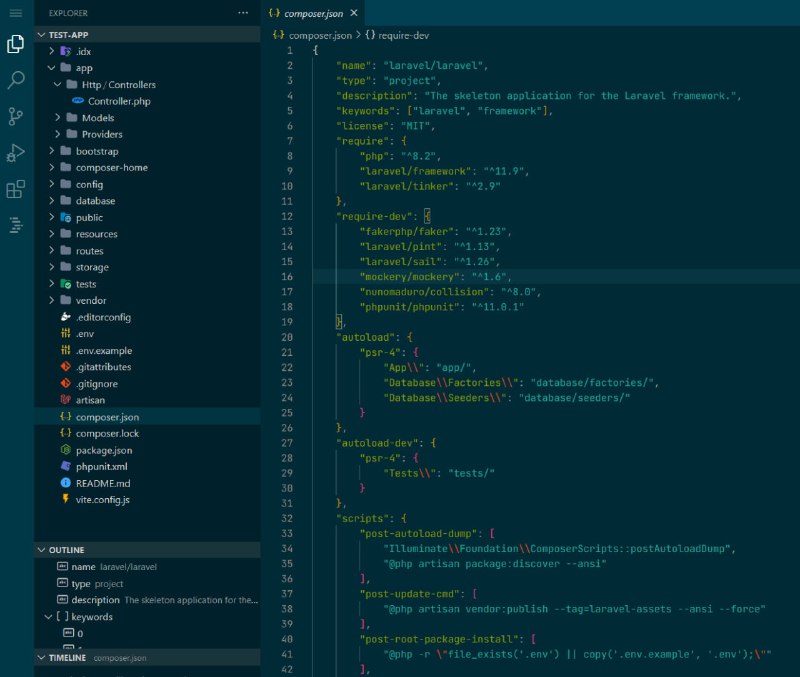Open the .editorconfig file
Image resolution: width=800 pixels, height=677 pixels.
(147, 317)
